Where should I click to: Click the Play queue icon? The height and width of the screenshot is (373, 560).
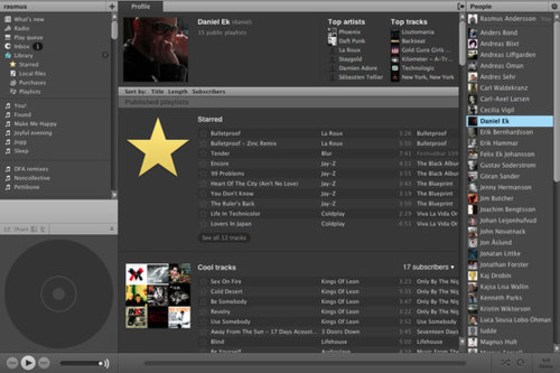coord(8,37)
